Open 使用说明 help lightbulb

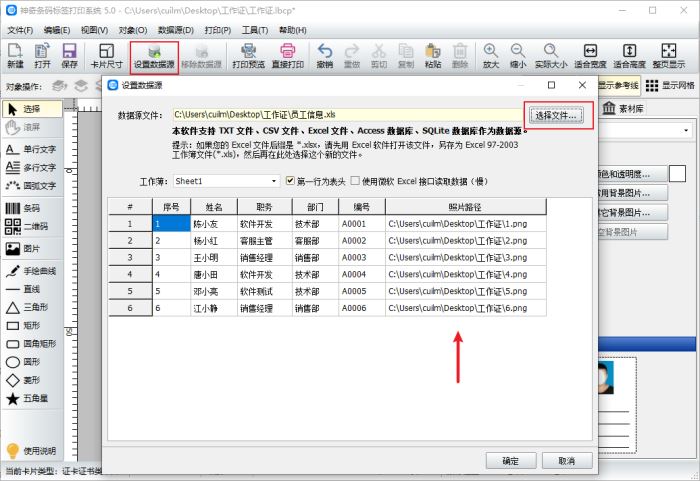pos(31,451)
